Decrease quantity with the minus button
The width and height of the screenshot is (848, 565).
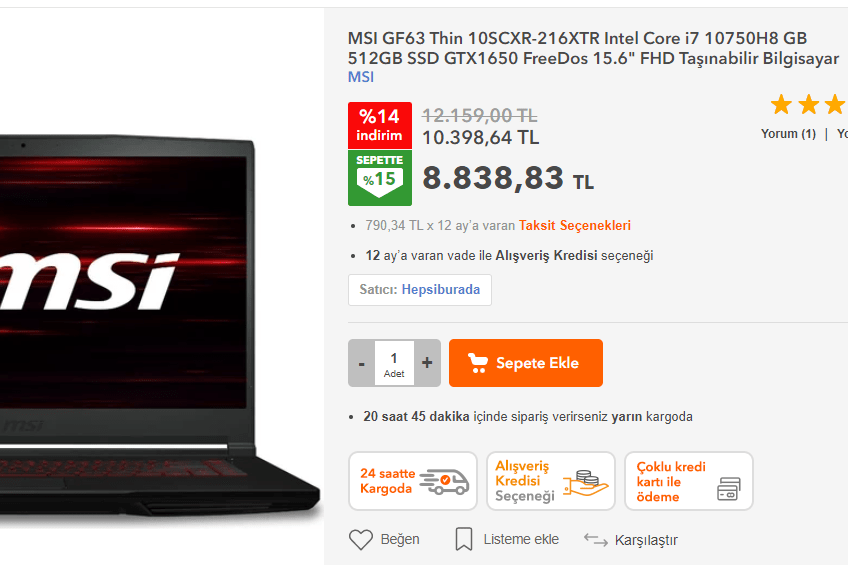[x=362, y=363]
